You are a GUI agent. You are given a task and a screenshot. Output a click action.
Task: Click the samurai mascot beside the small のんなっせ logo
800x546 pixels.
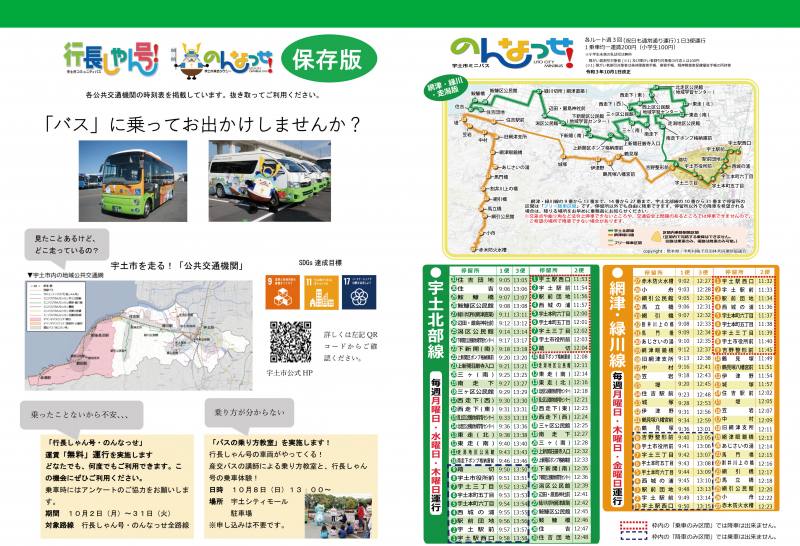(x=189, y=62)
